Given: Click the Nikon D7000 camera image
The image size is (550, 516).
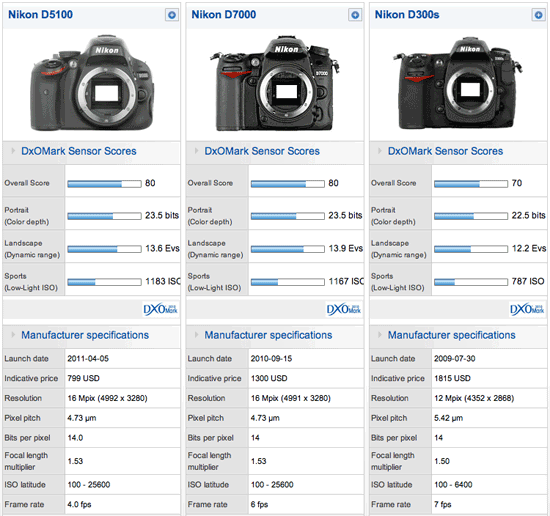Looking at the screenshot, I should (x=275, y=83).
